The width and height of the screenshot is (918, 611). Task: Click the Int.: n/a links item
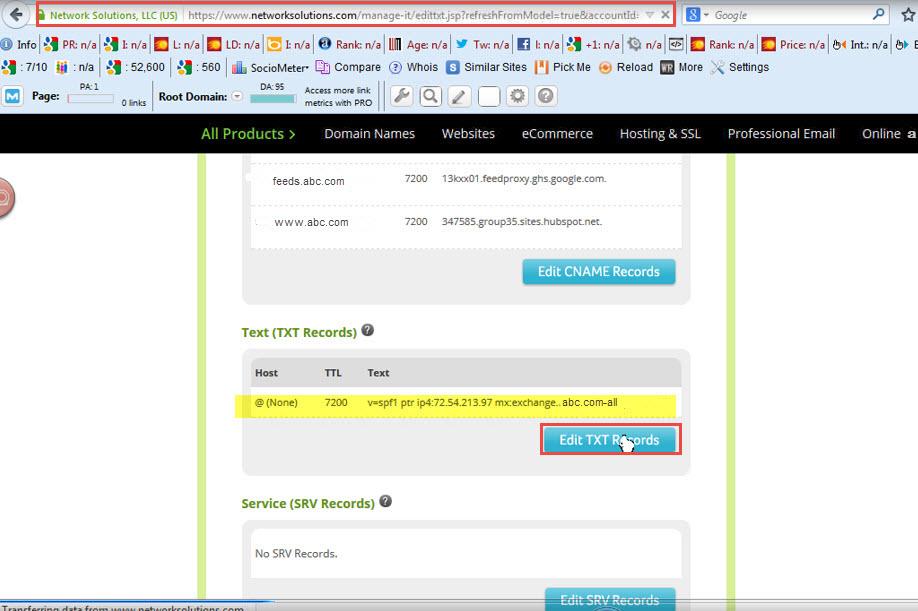tap(860, 44)
